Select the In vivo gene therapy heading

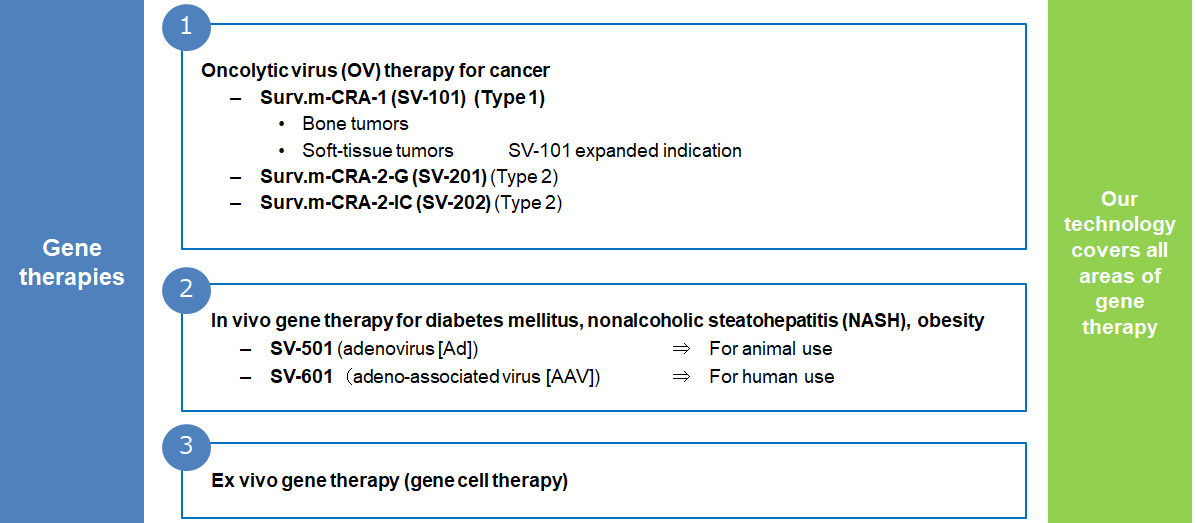point(597,321)
